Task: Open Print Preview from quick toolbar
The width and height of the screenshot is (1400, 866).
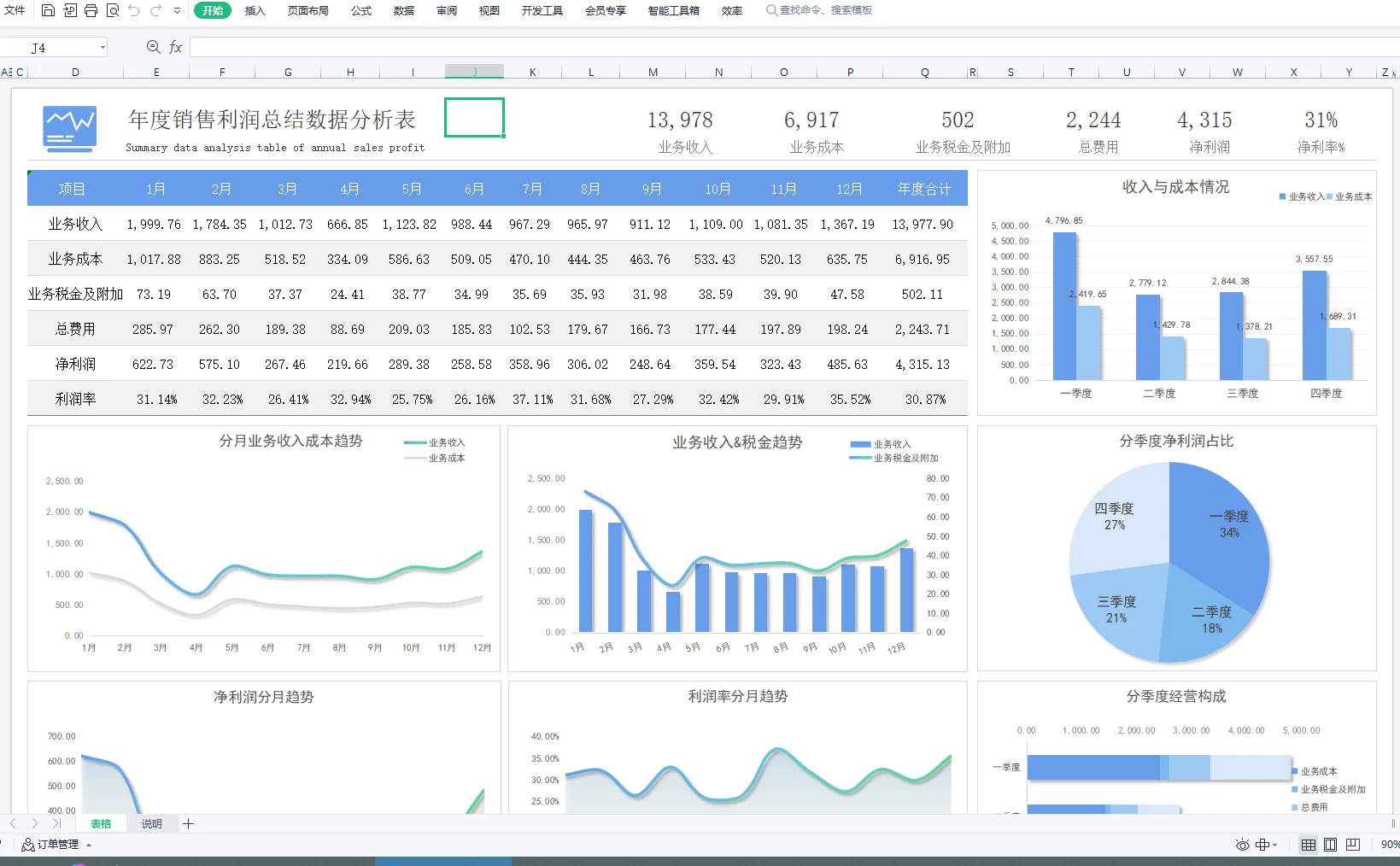Action: click(x=113, y=10)
